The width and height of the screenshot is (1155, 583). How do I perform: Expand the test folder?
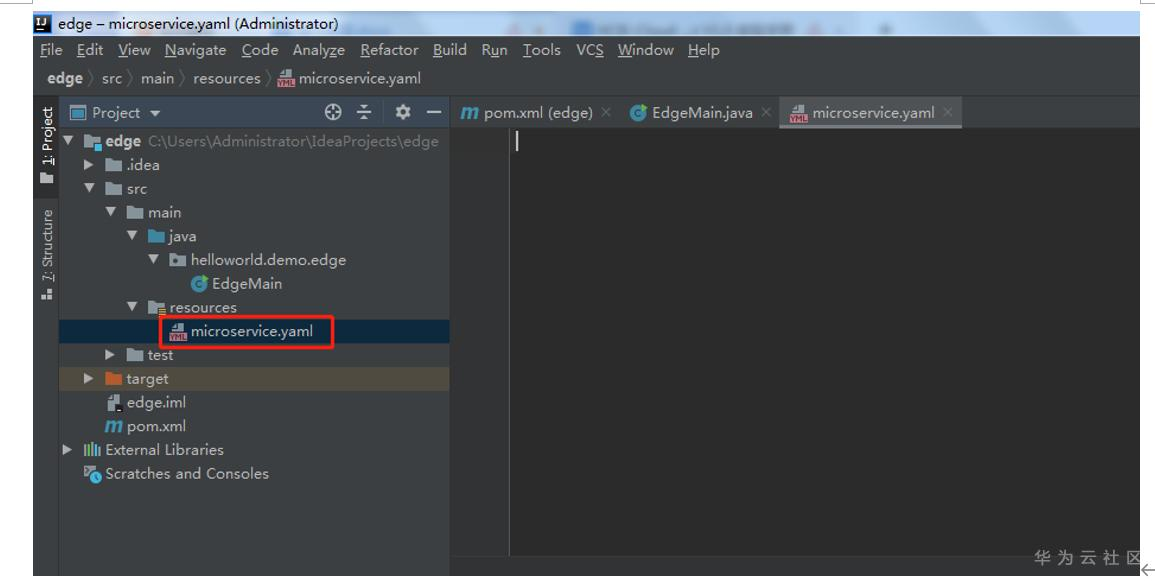tap(110, 355)
